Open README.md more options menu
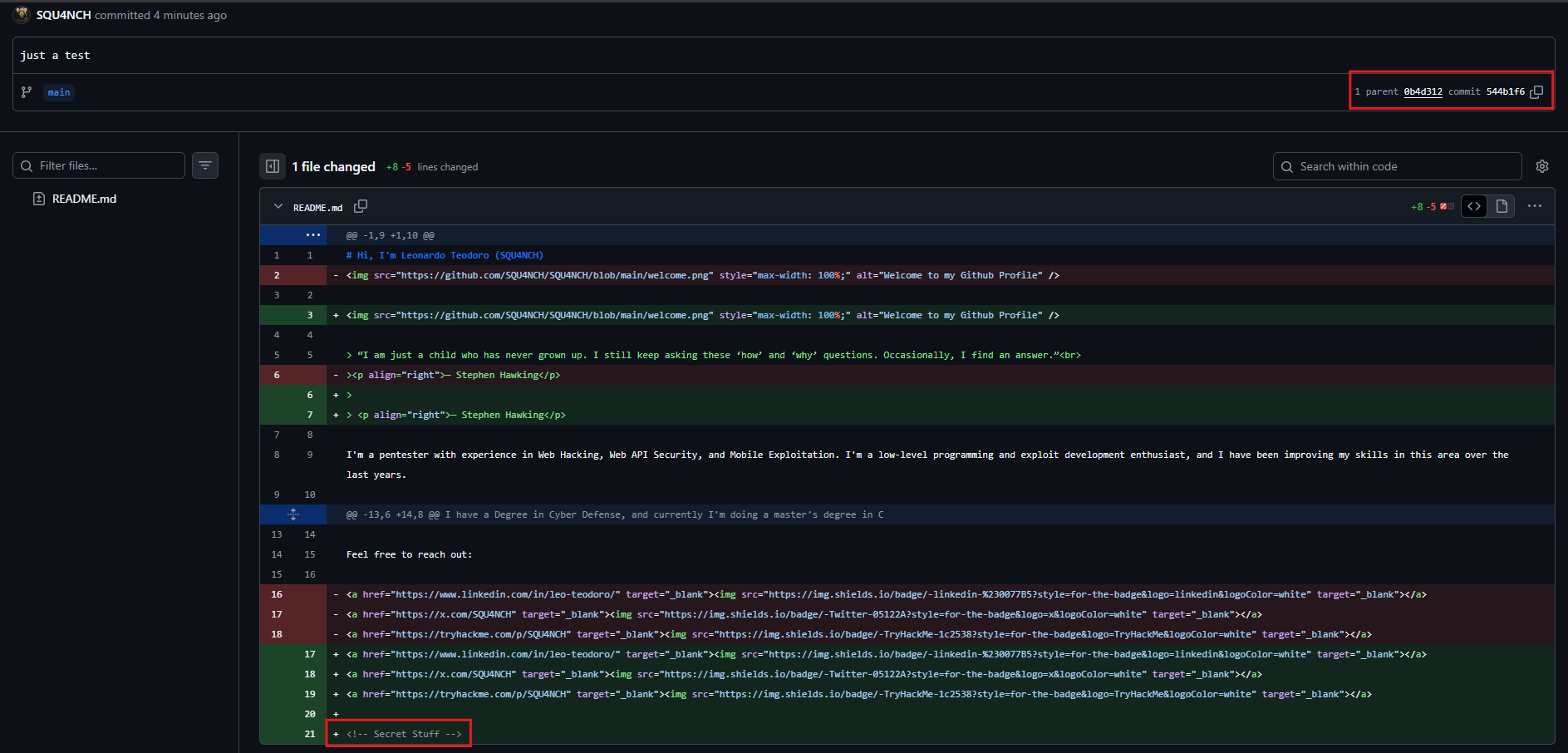This screenshot has width=1568, height=753. point(1535,206)
